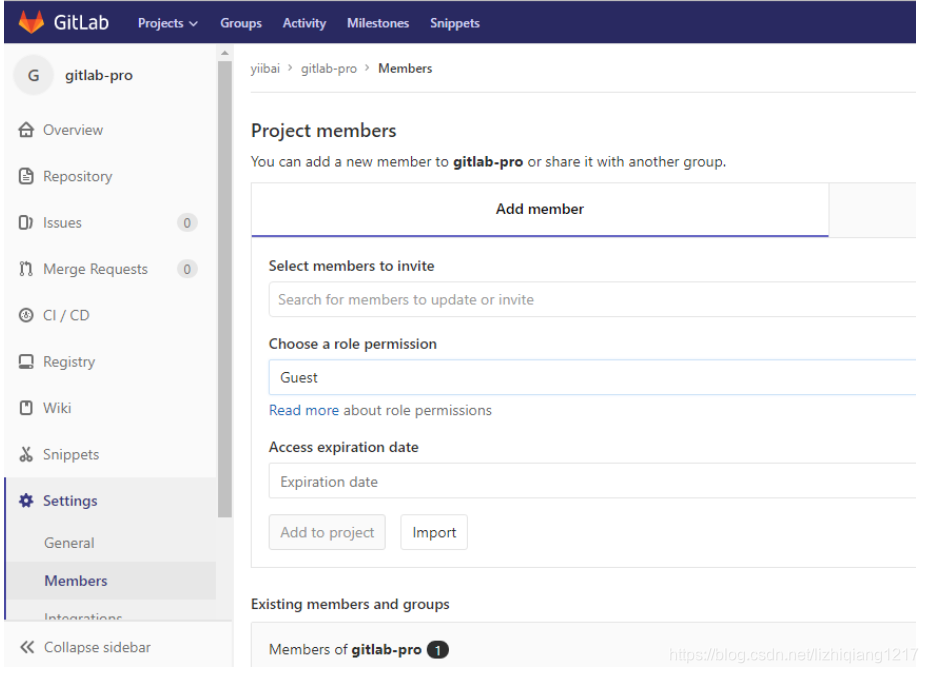Click the Merge Requests icon
928x673 pixels.
(x=26, y=269)
